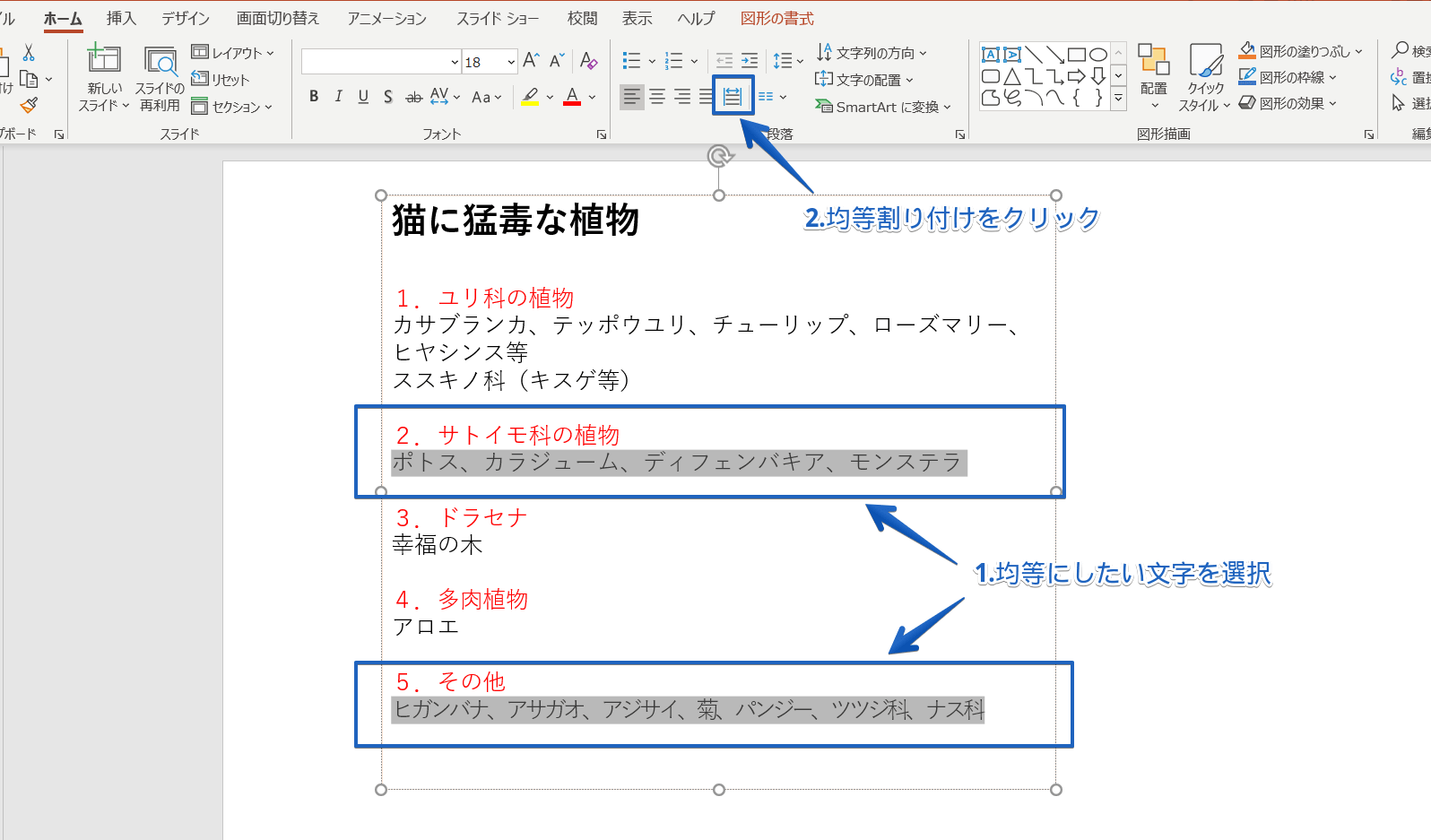Open 挿入 ribbon tab
The height and width of the screenshot is (840, 1431).
[x=121, y=18]
